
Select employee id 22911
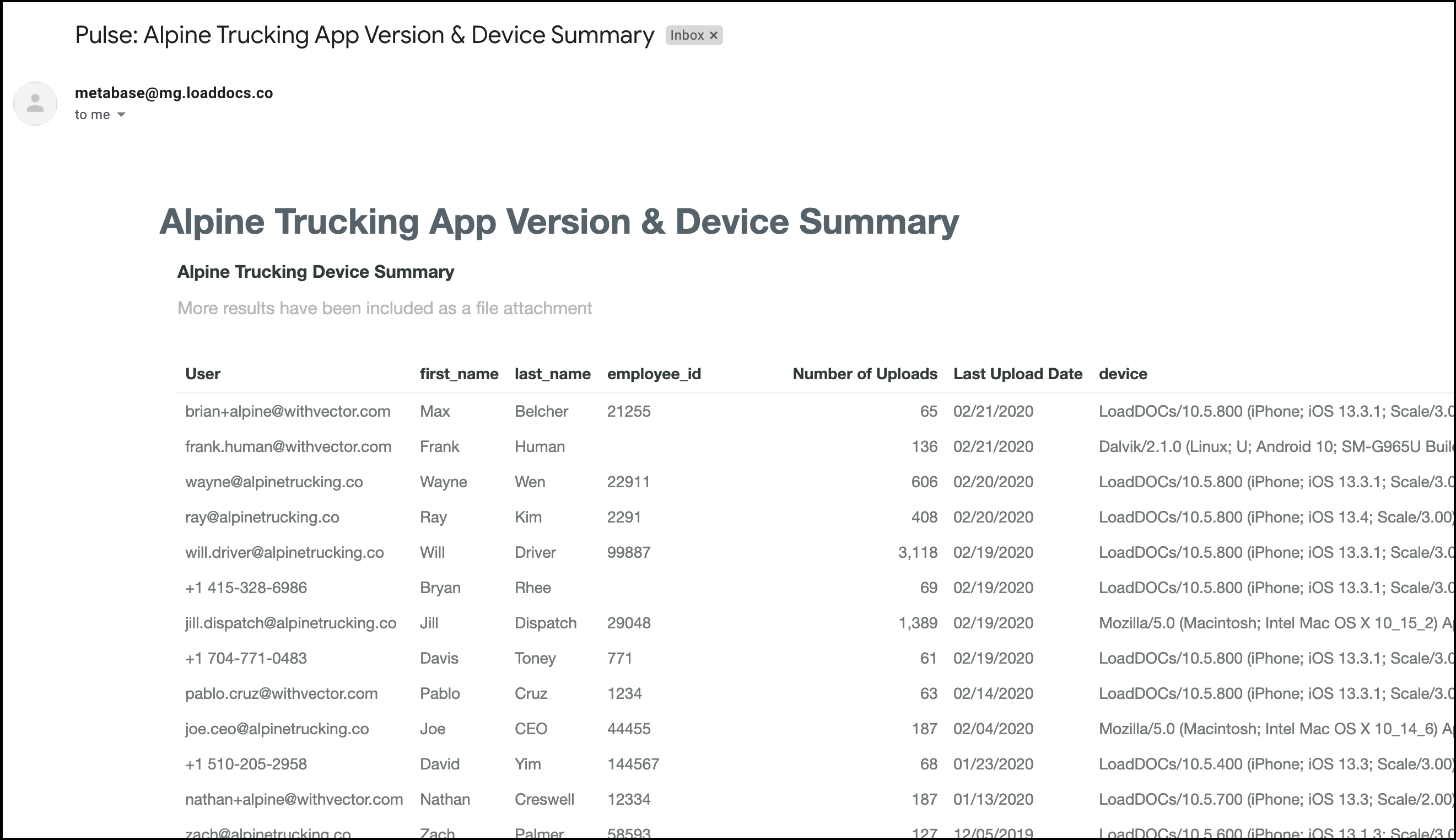pyautogui.click(x=628, y=482)
